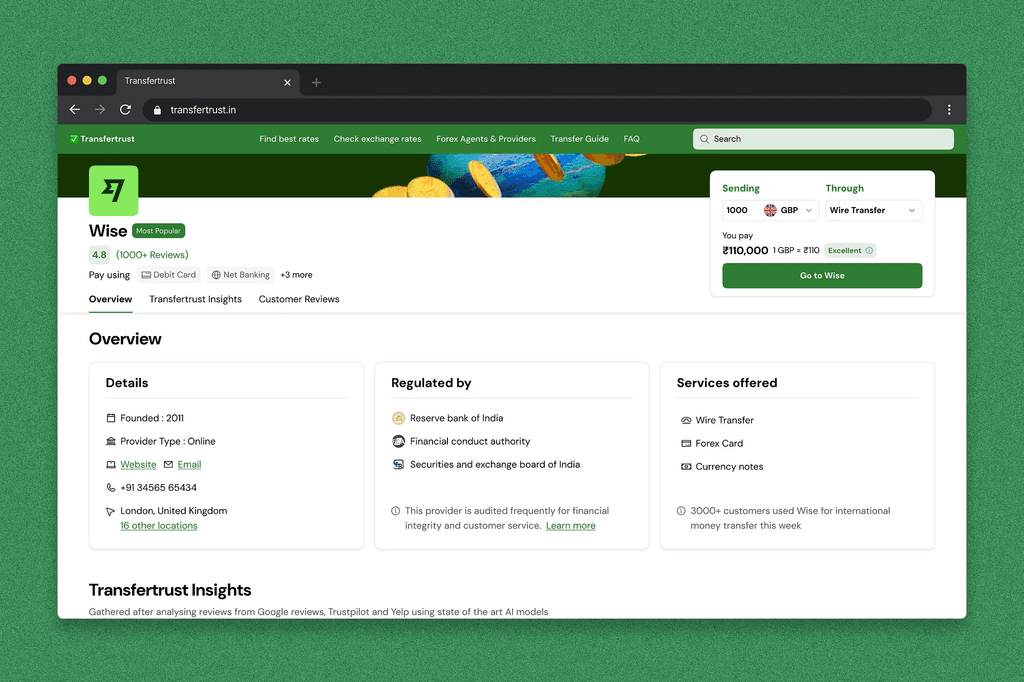Screen dimensions: 1024x682
Task: Switch to Customer Reviews tab
Action: pos(299,299)
